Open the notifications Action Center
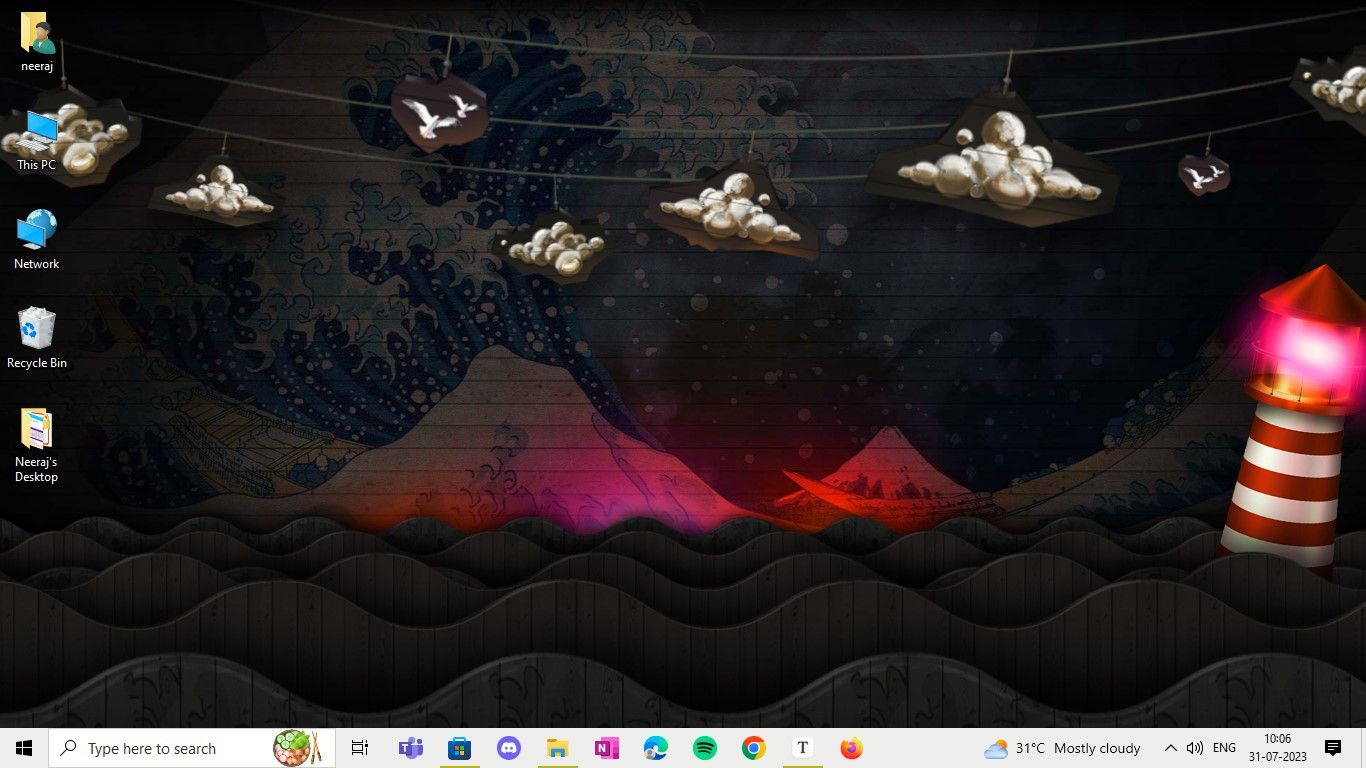Image resolution: width=1366 pixels, height=768 pixels. tap(1333, 748)
